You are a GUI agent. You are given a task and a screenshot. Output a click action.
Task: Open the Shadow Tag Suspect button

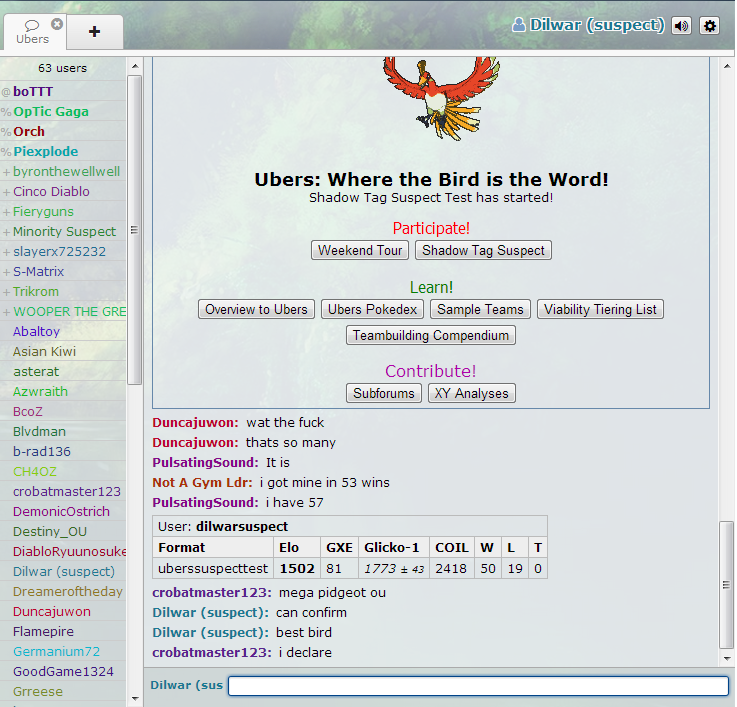483,251
